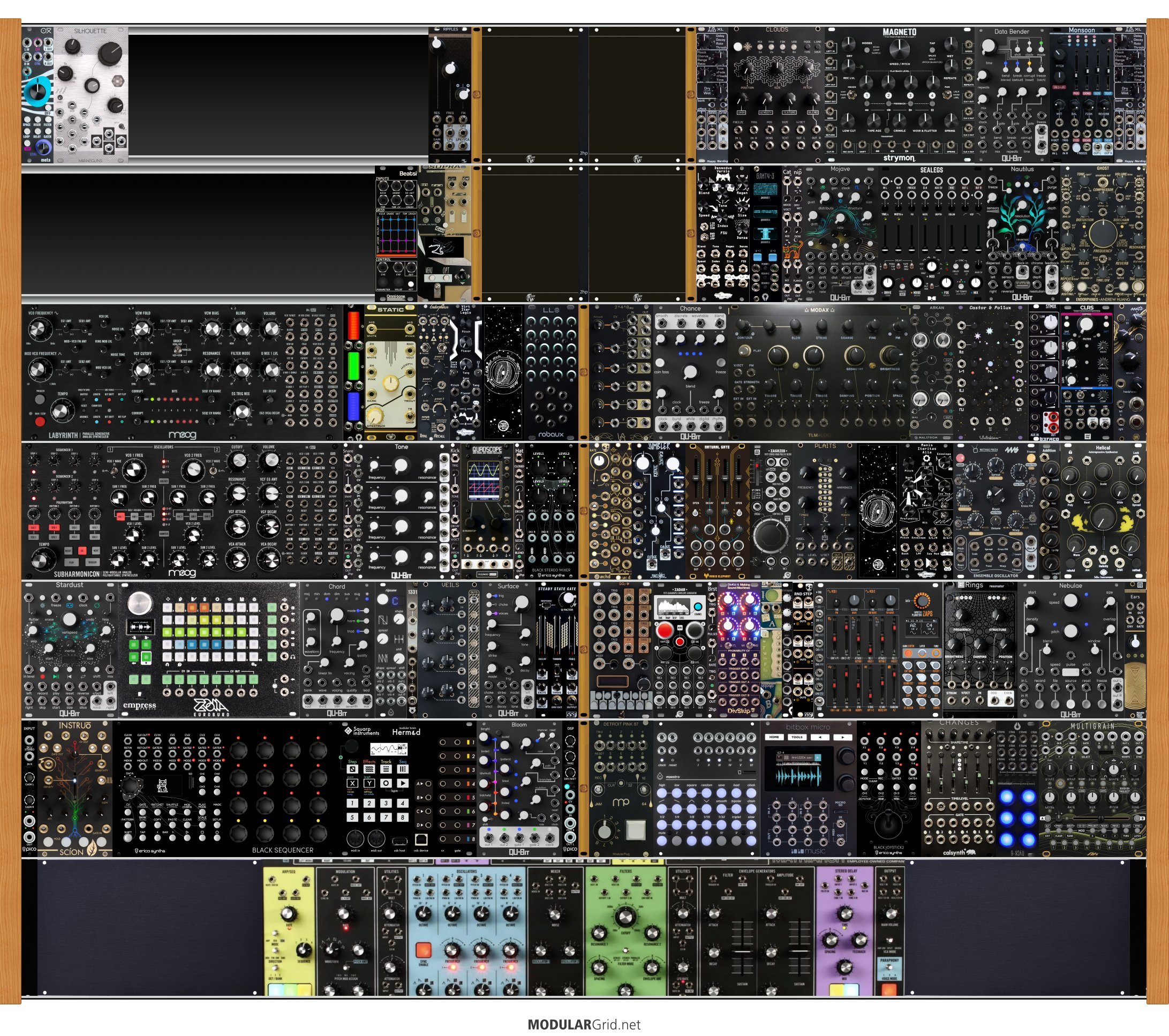Viewport: 1169px width, 1036px height.
Task: Click the Stardust module
Action: point(69,650)
